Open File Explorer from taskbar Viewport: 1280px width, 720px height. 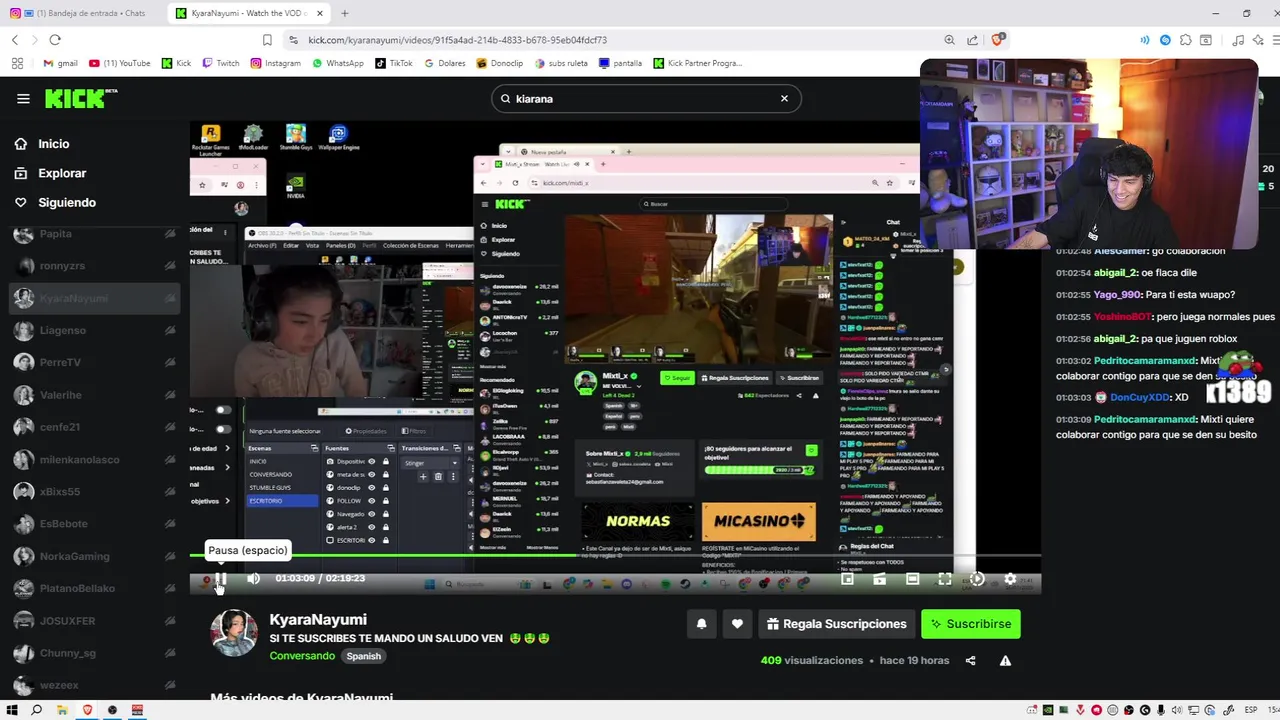tap(62, 710)
